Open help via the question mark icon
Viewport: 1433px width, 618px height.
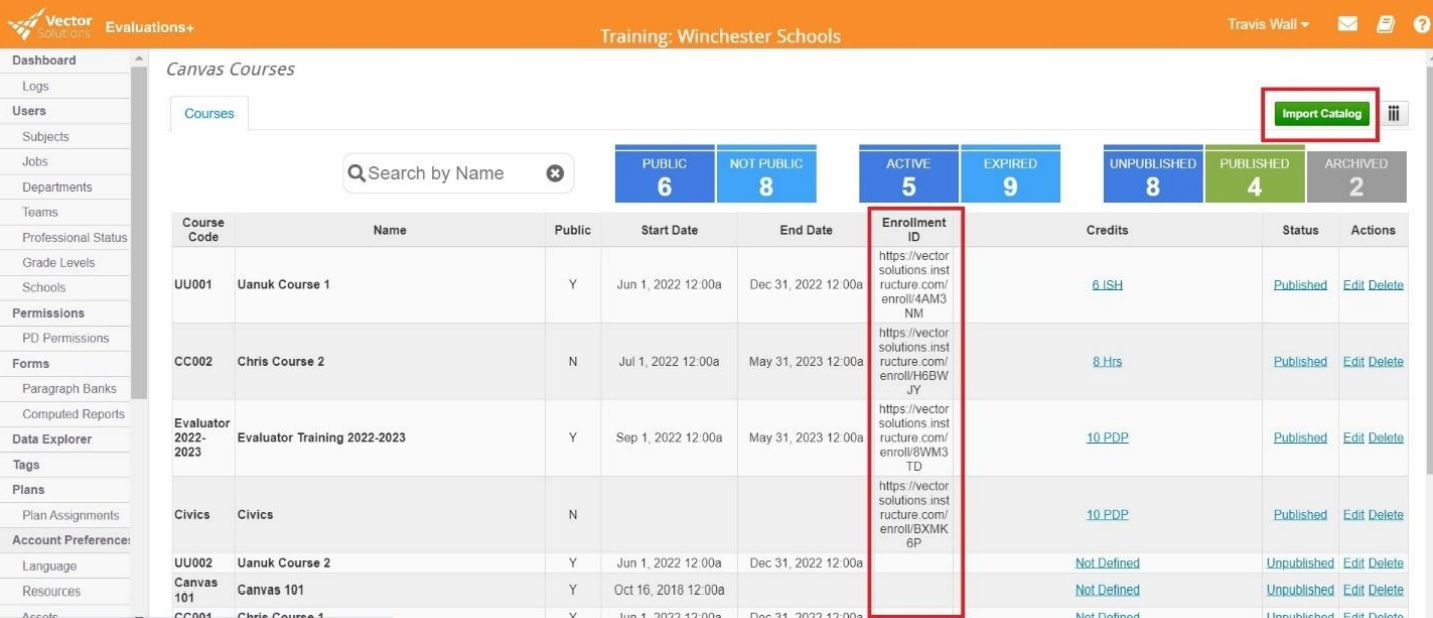pyautogui.click(x=1421, y=23)
